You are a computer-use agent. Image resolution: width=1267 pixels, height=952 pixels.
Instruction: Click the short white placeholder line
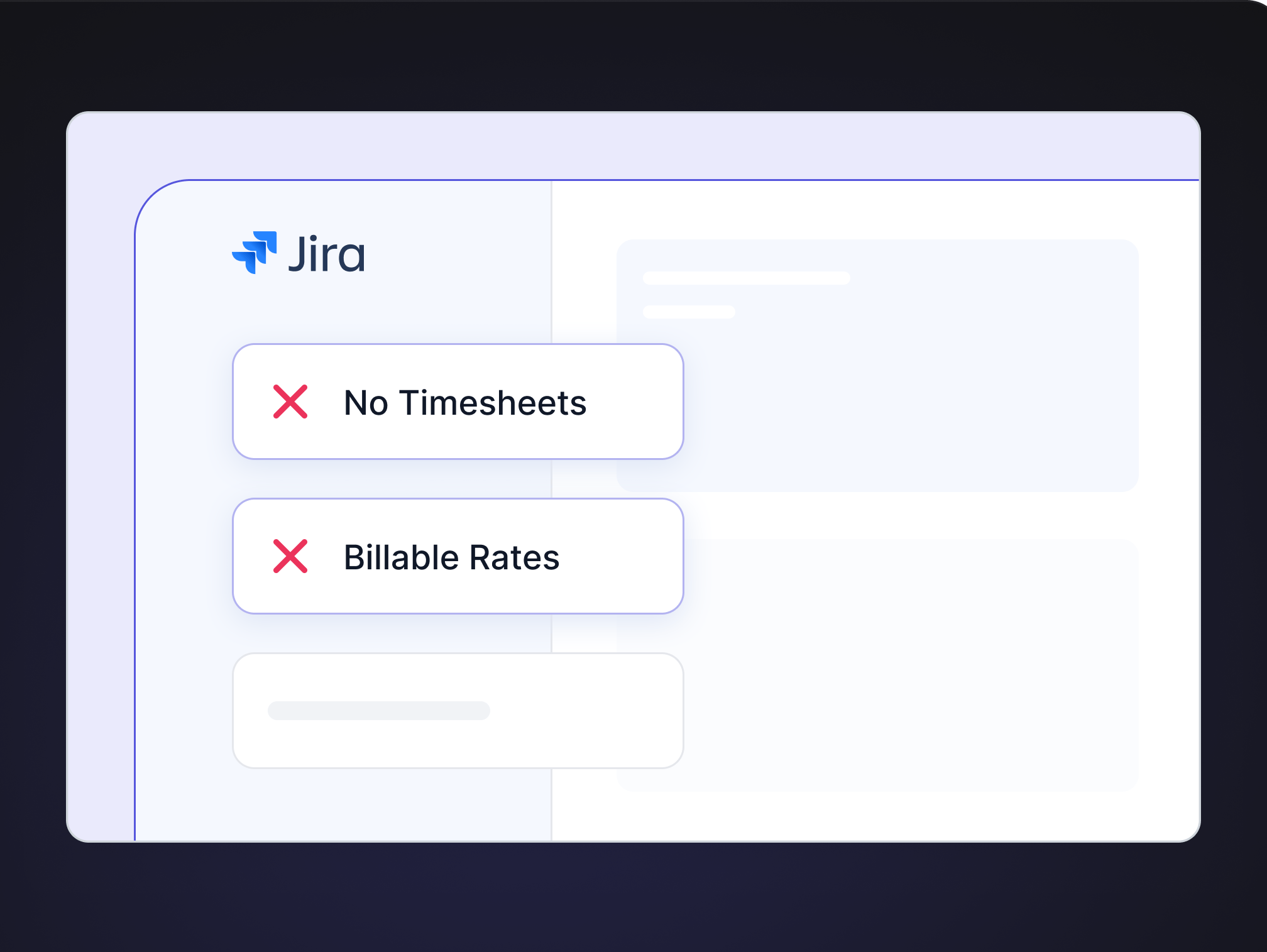coord(689,312)
